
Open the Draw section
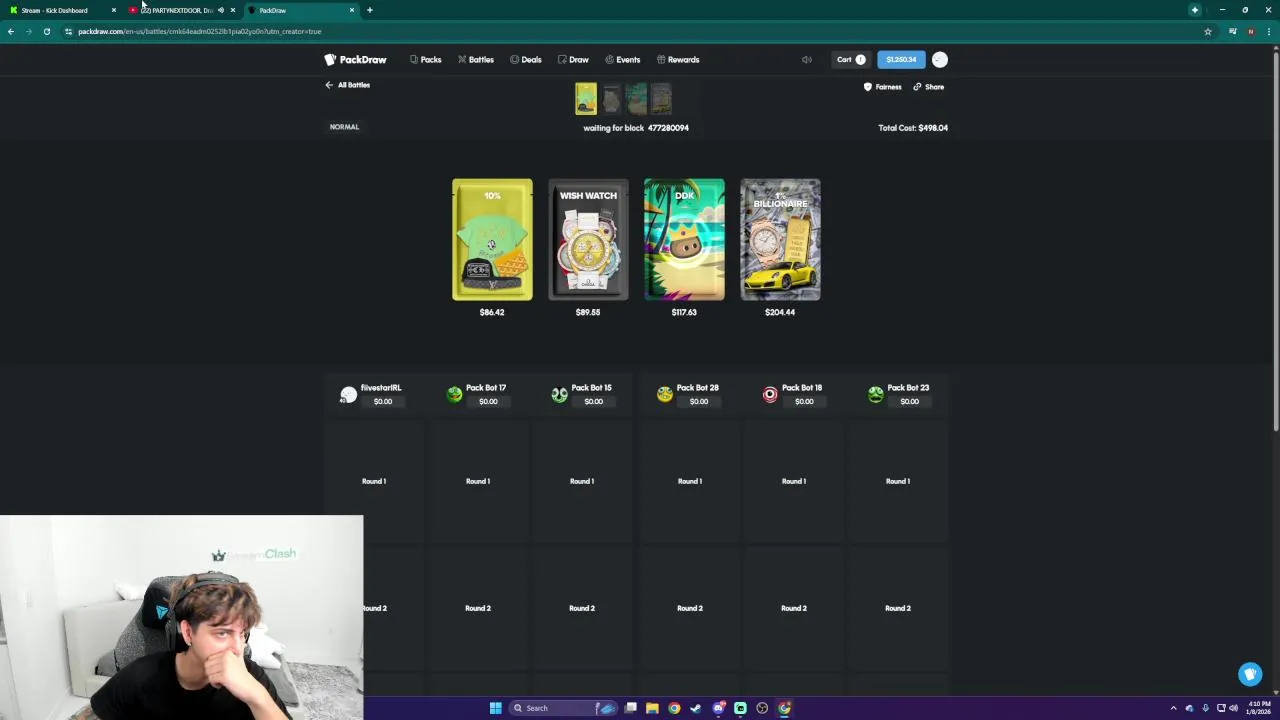(x=573, y=60)
